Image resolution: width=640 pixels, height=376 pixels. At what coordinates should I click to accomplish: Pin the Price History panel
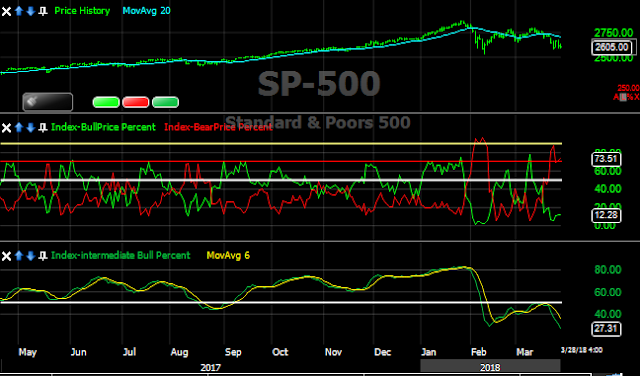[42, 11]
